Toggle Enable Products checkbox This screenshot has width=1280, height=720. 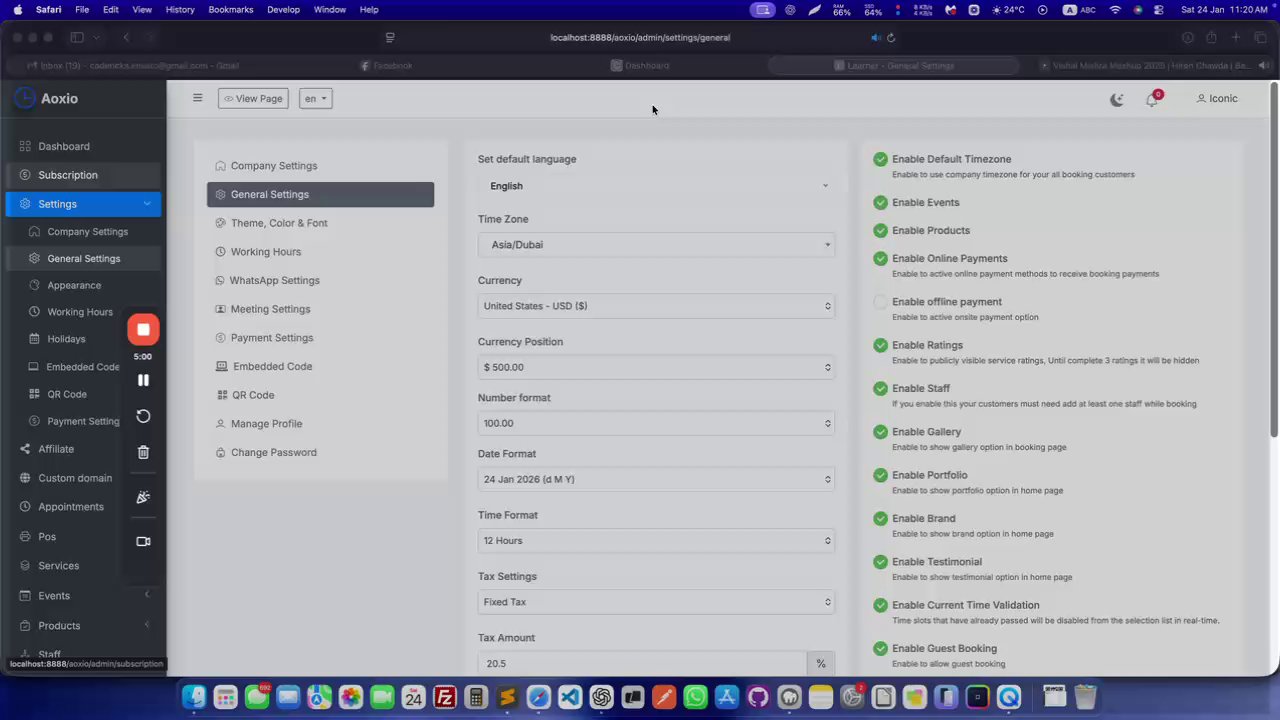click(880, 230)
